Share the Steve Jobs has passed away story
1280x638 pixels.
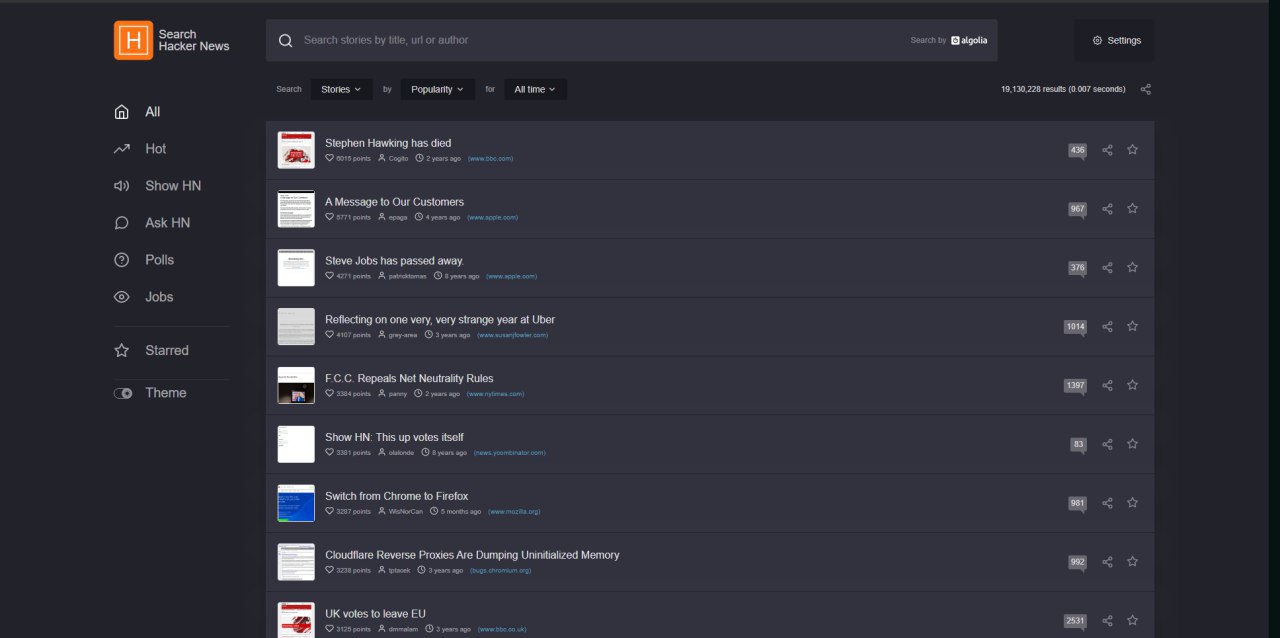coord(1107,268)
